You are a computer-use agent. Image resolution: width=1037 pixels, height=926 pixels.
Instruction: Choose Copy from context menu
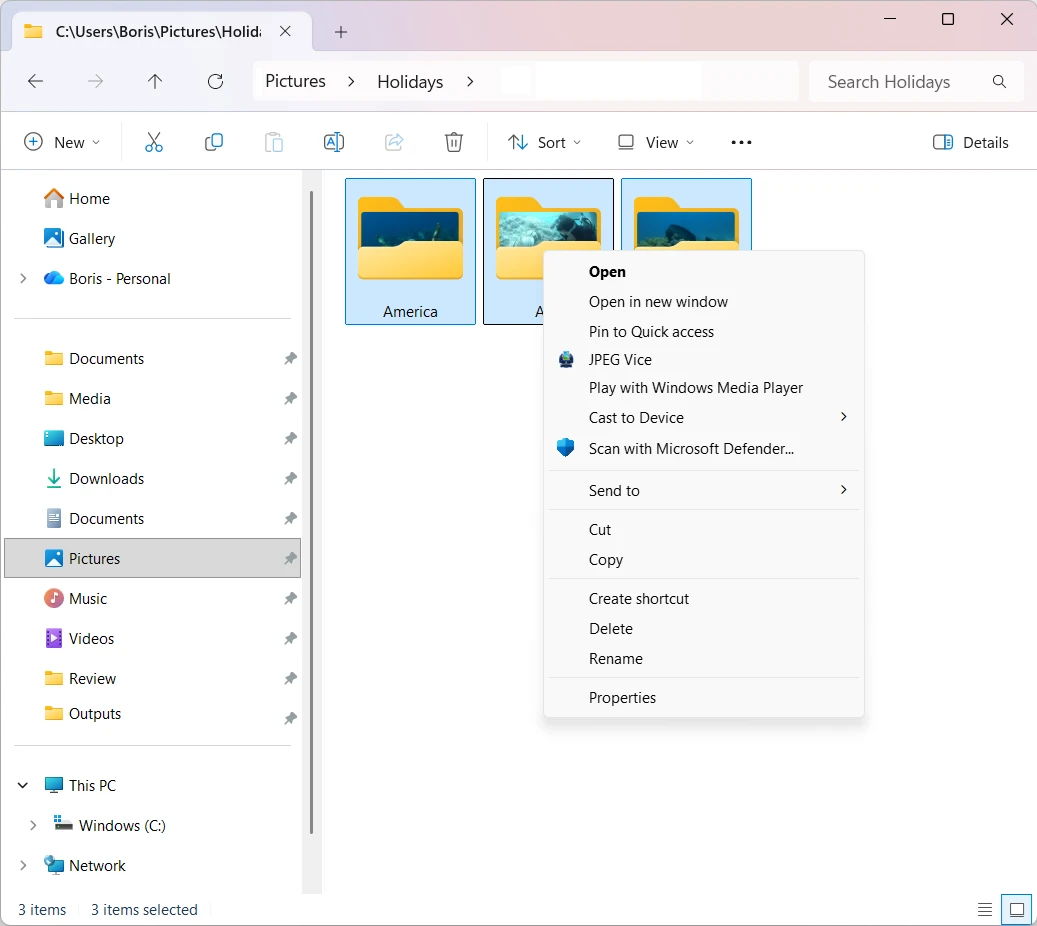(704, 560)
